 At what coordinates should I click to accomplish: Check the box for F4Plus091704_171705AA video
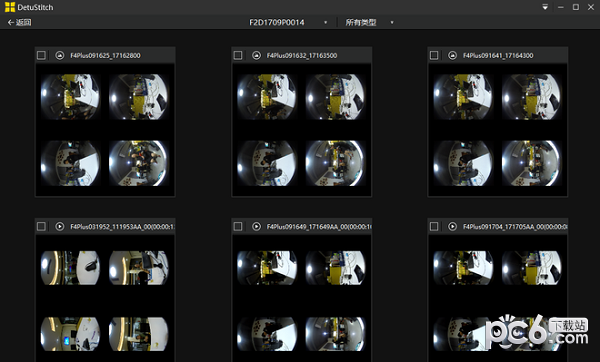tap(434, 227)
